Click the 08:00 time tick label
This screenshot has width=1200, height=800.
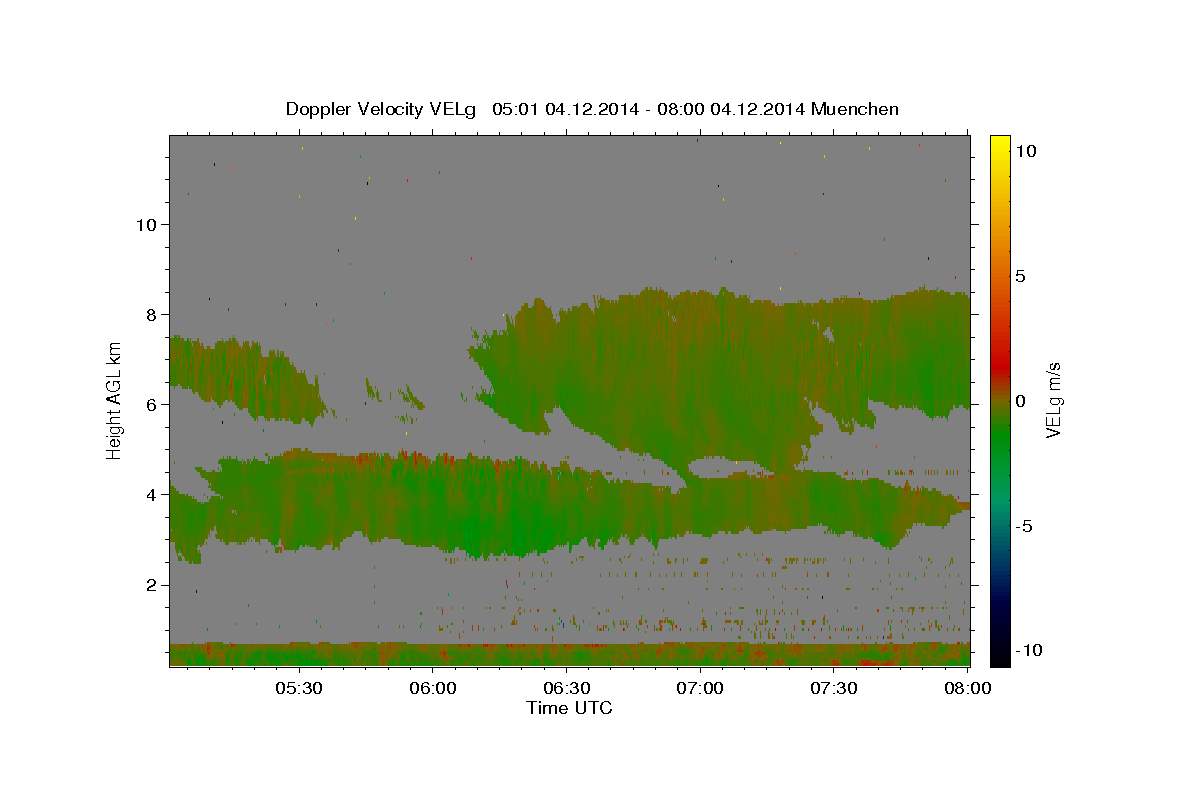pos(967,688)
